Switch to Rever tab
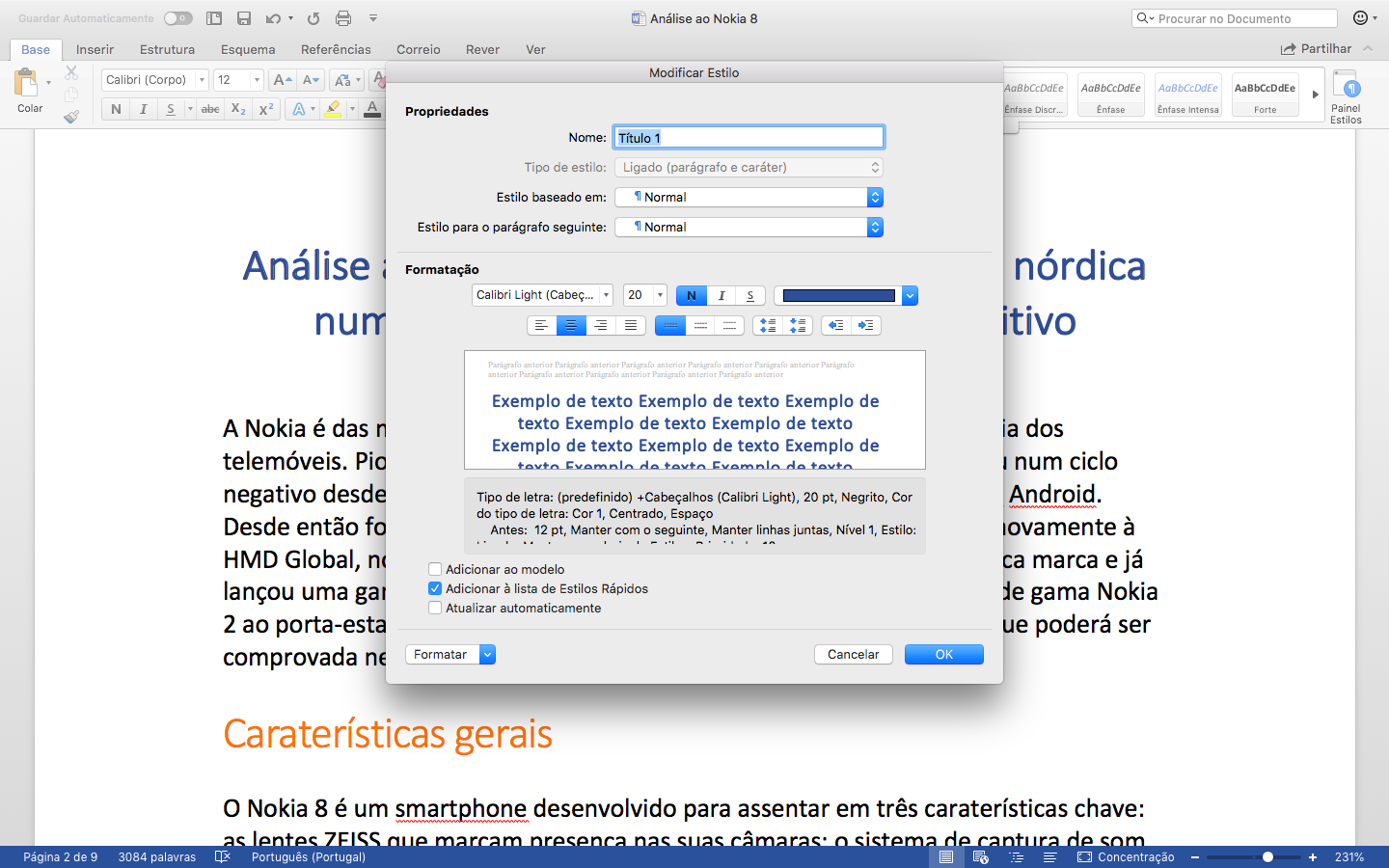The height and width of the screenshot is (868, 1389). point(482,49)
